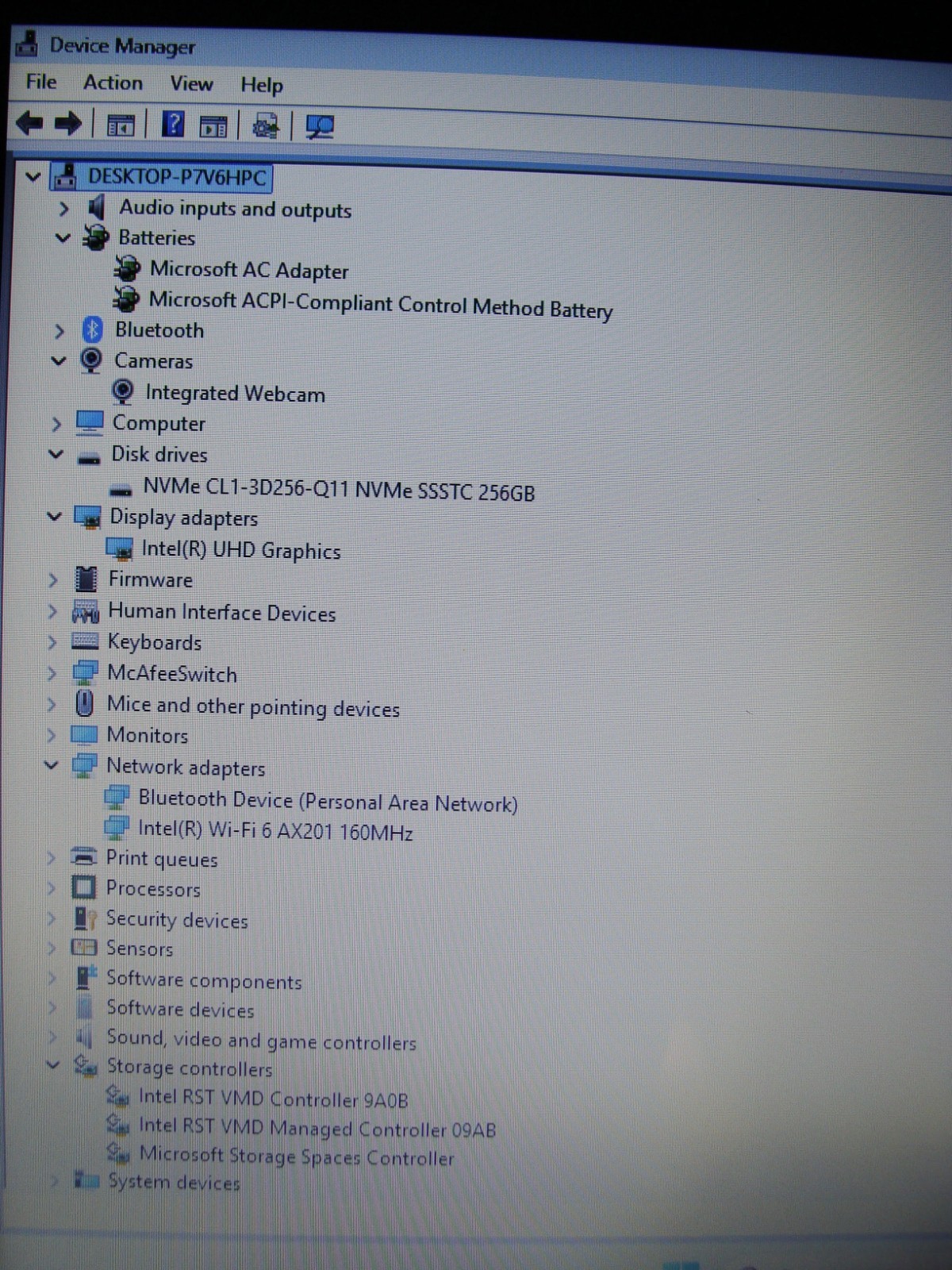
Task: Select Intel(R) Wi-Fi 6 AX201 160MHz
Action: tap(275, 830)
